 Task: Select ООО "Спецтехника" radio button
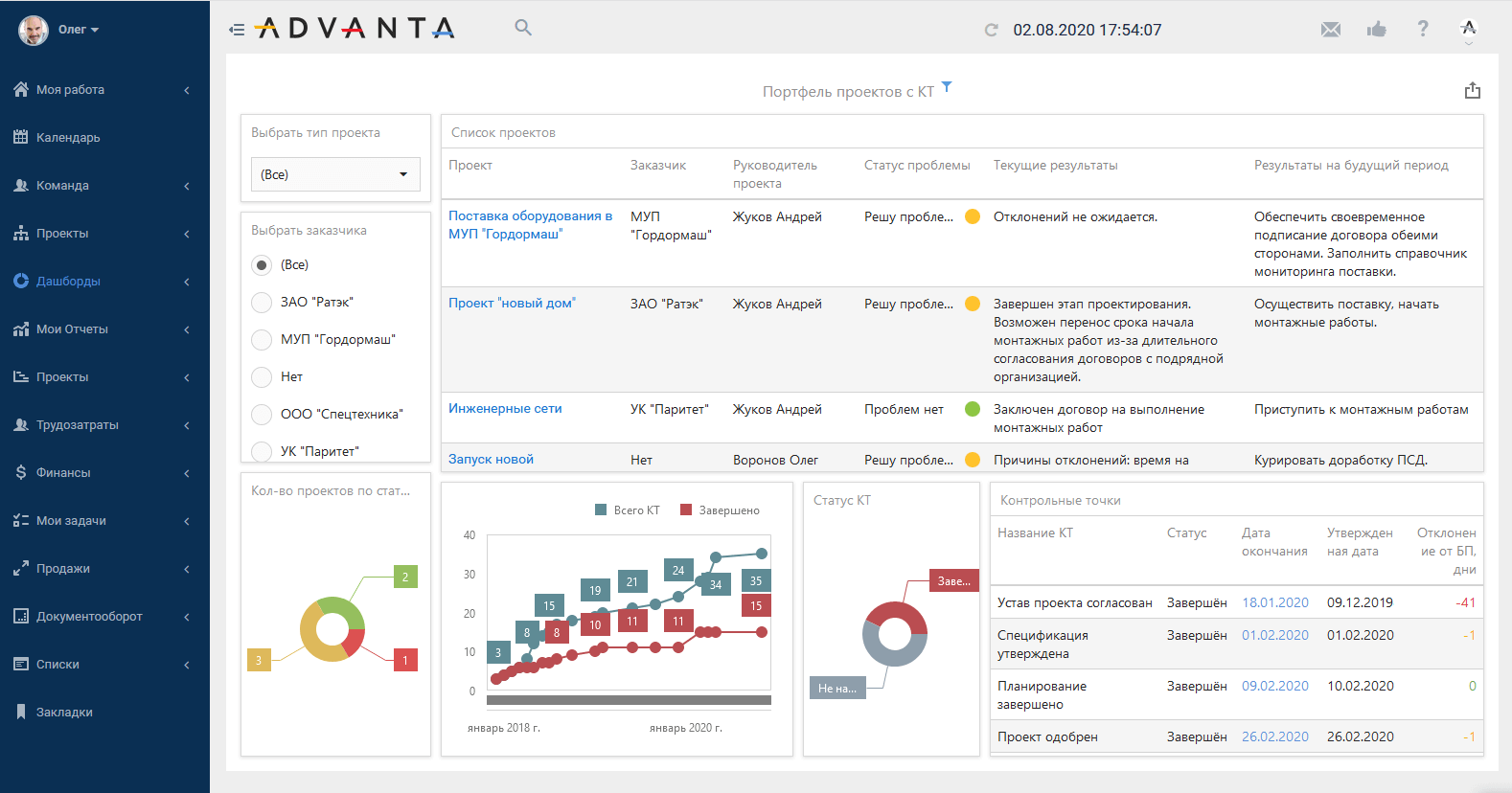point(262,415)
